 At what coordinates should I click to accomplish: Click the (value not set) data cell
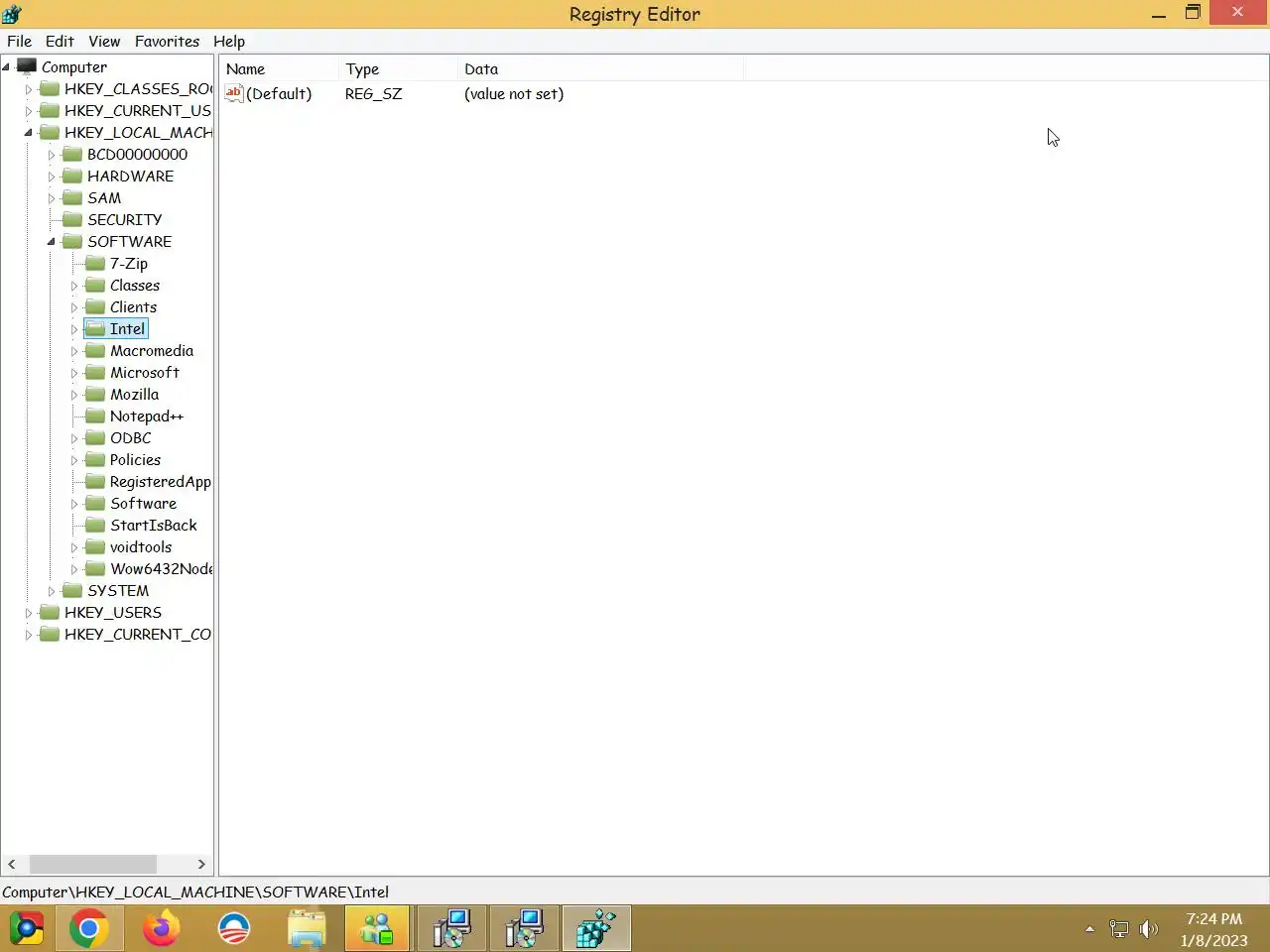pyautogui.click(x=514, y=94)
